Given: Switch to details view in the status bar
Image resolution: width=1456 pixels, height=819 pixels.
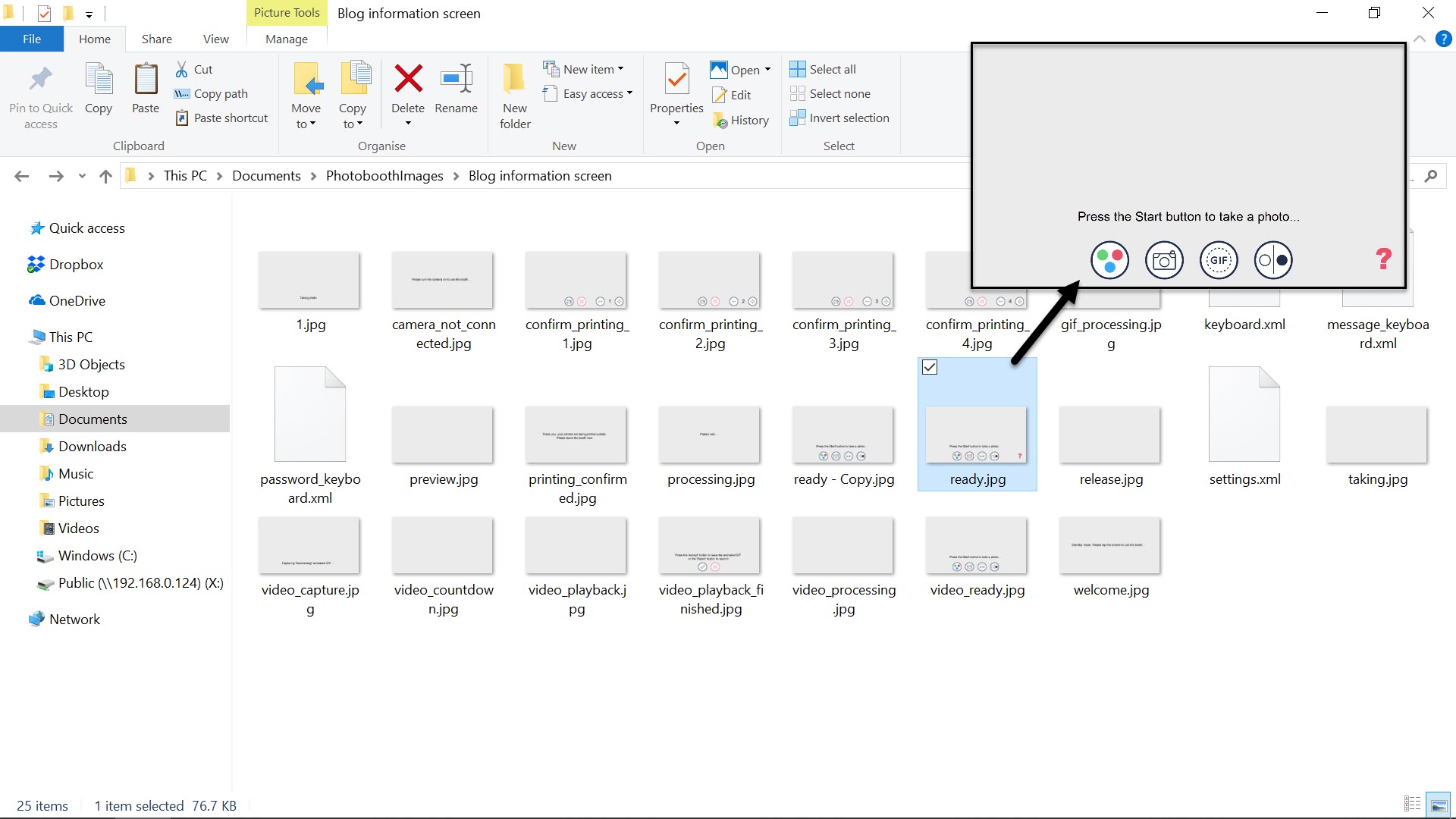Looking at the screenshot, I should click(1412, 805).
